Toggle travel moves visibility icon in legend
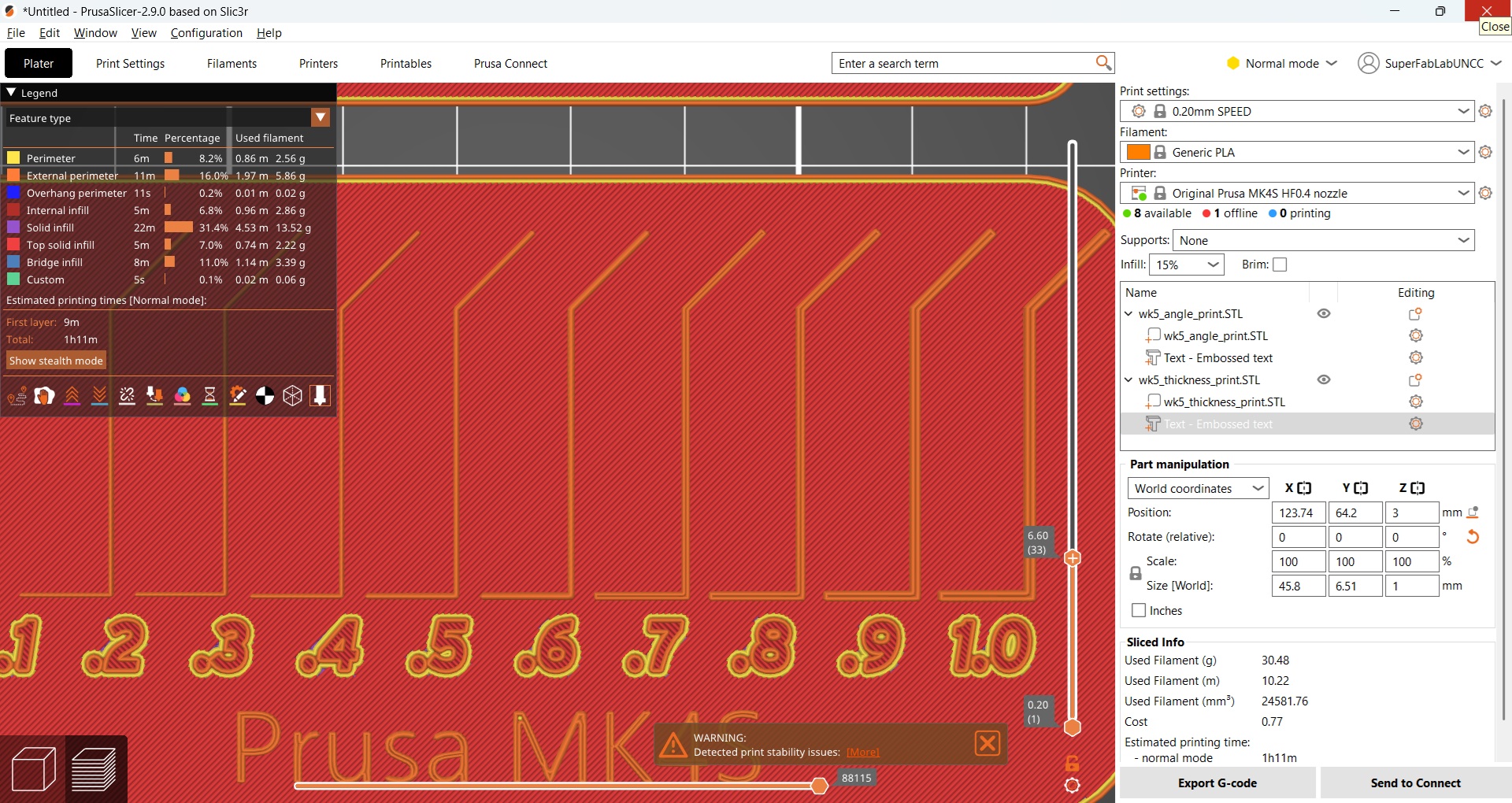Screen dimensions: 1512x803 [17, 395]
